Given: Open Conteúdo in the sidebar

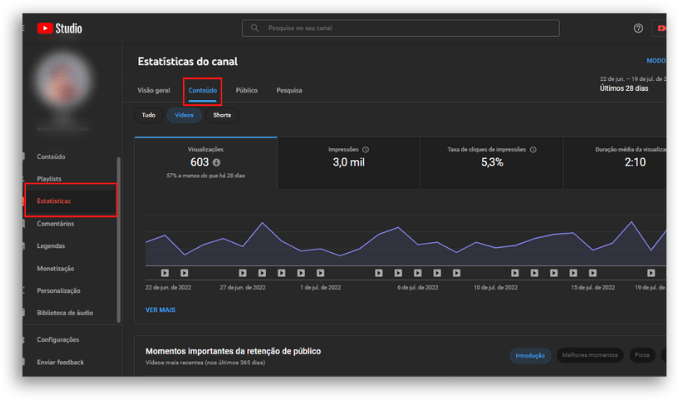Looking at the screenshot, I should [51, 157].
